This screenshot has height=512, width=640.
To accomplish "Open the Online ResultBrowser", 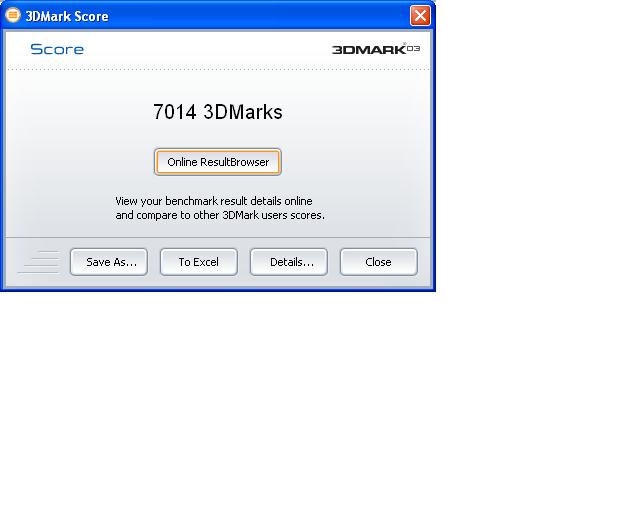I will pyautogui.click(x=218, y=162).
